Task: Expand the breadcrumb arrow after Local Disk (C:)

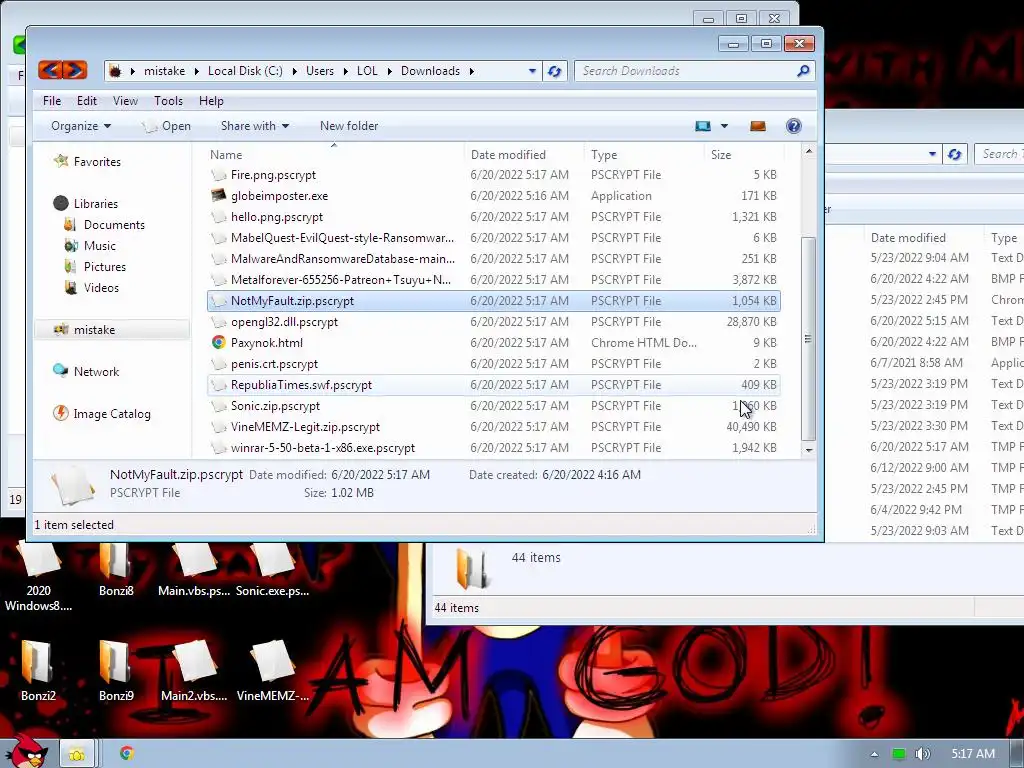Action: [x=294, y=71]
